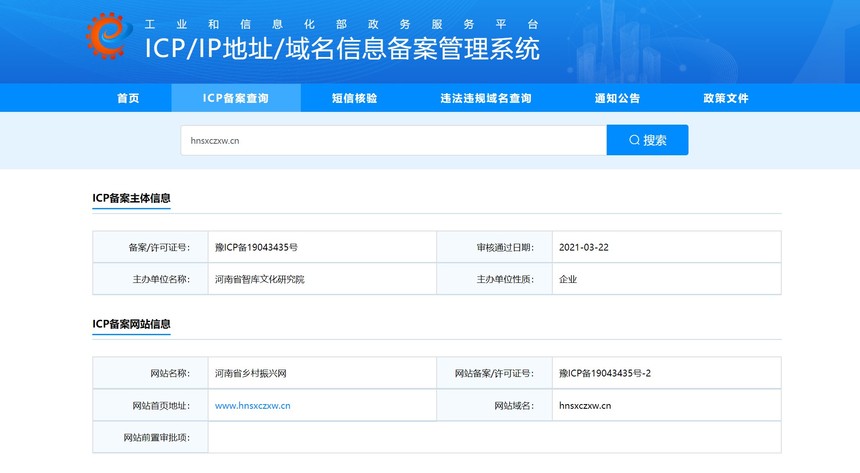860x473 pixels.
Task: Open 违法违规域名查询 tab
Action: click(x=486, y=98)
